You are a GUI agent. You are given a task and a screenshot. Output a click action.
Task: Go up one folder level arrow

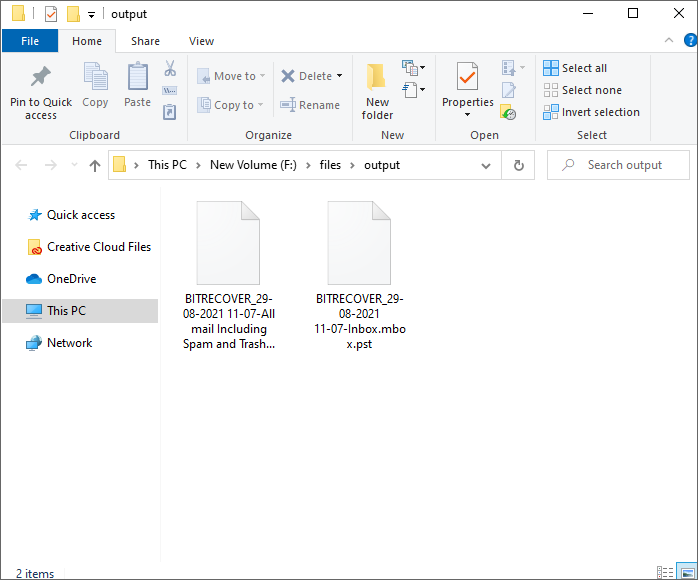click(x=95, y=166)
